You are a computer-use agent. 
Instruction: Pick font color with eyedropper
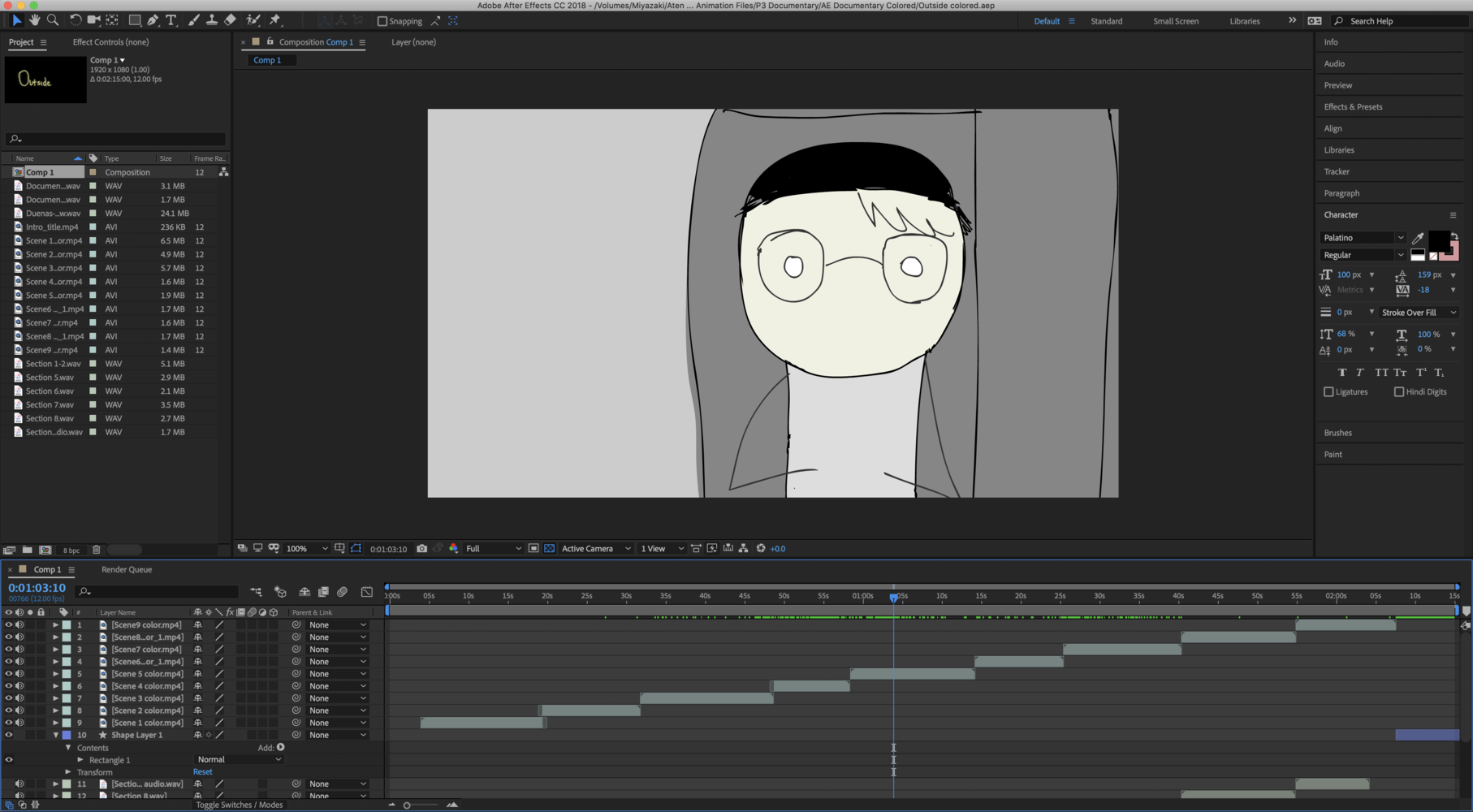(x=1418, y=238)
